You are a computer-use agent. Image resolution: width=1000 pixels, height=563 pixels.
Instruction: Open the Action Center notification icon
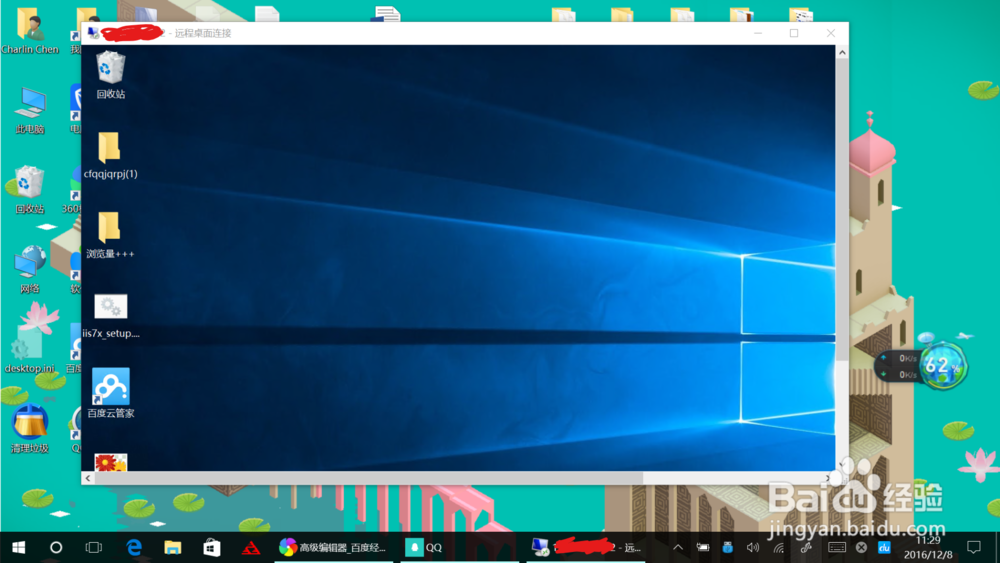click(973, 547)
